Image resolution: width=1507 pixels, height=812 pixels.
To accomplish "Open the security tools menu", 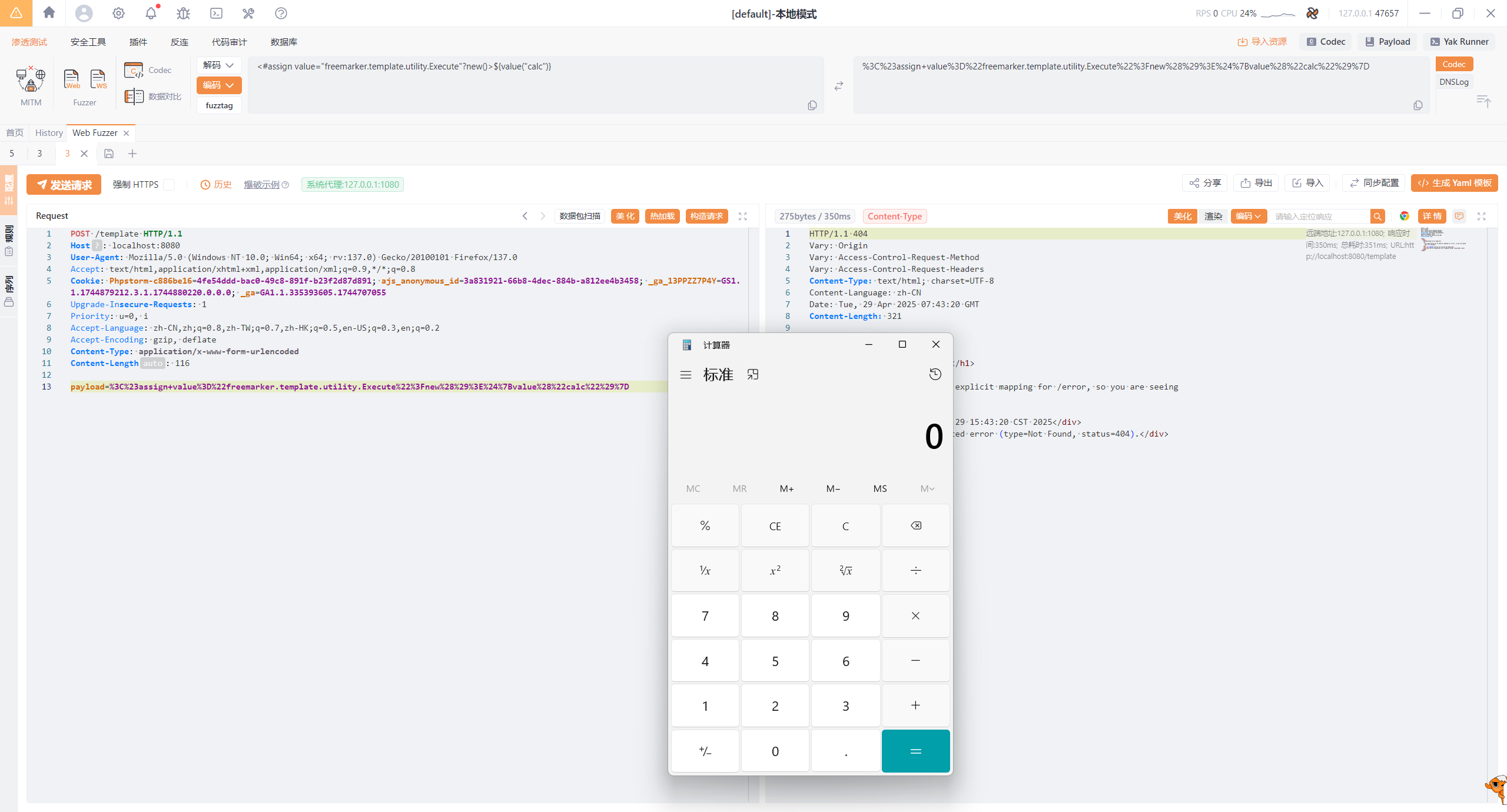I will tap(88, 42).
